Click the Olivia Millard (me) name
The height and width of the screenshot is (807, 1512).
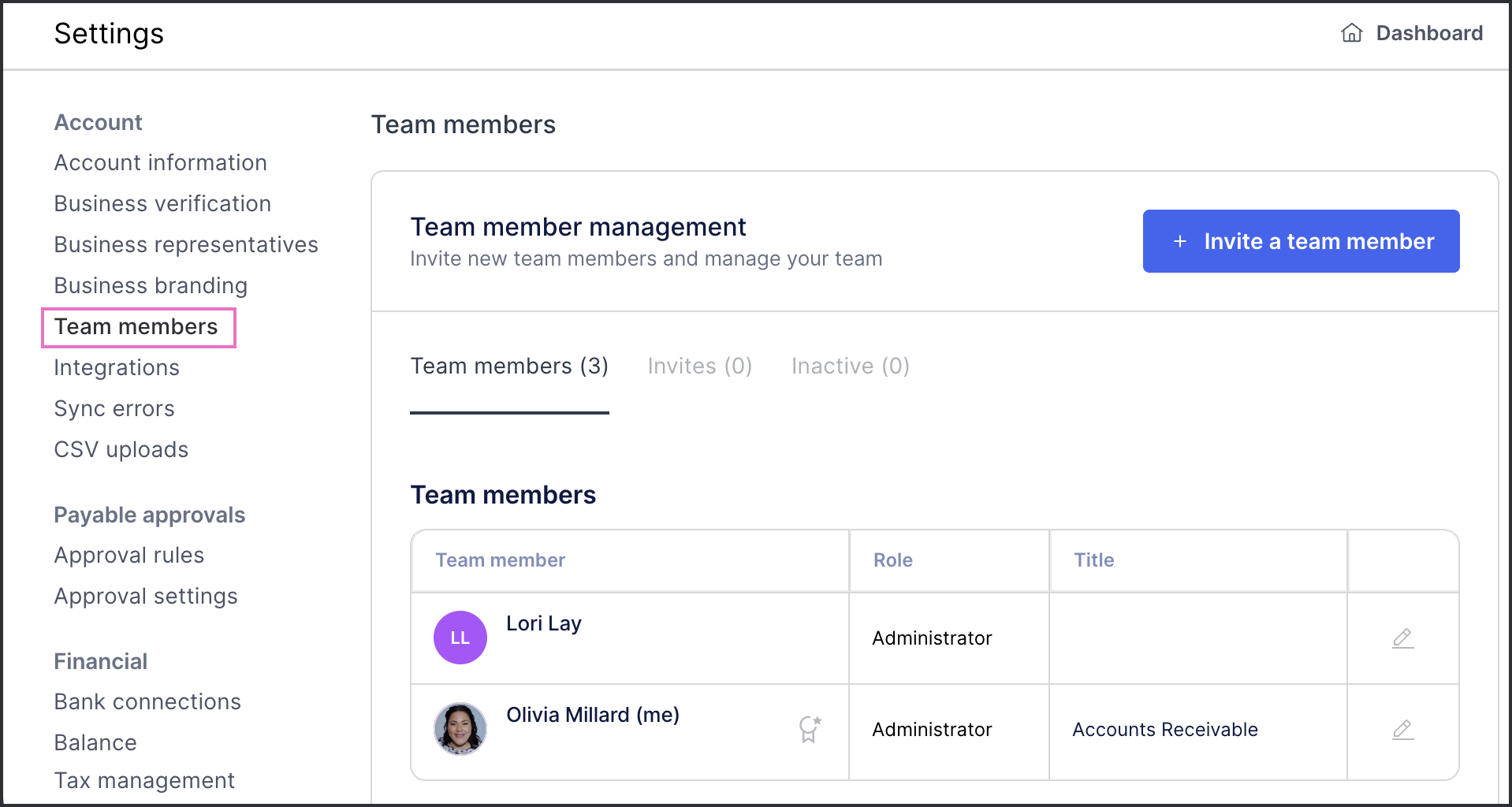[593, 715]
